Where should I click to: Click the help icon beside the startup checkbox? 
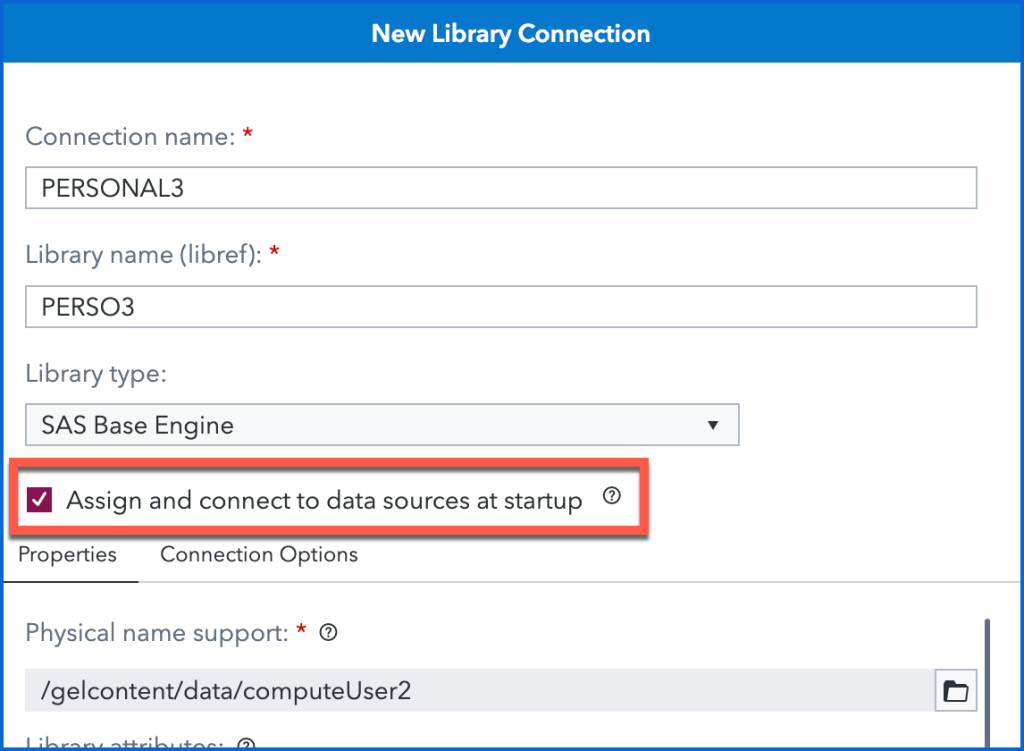click(611, 496)
